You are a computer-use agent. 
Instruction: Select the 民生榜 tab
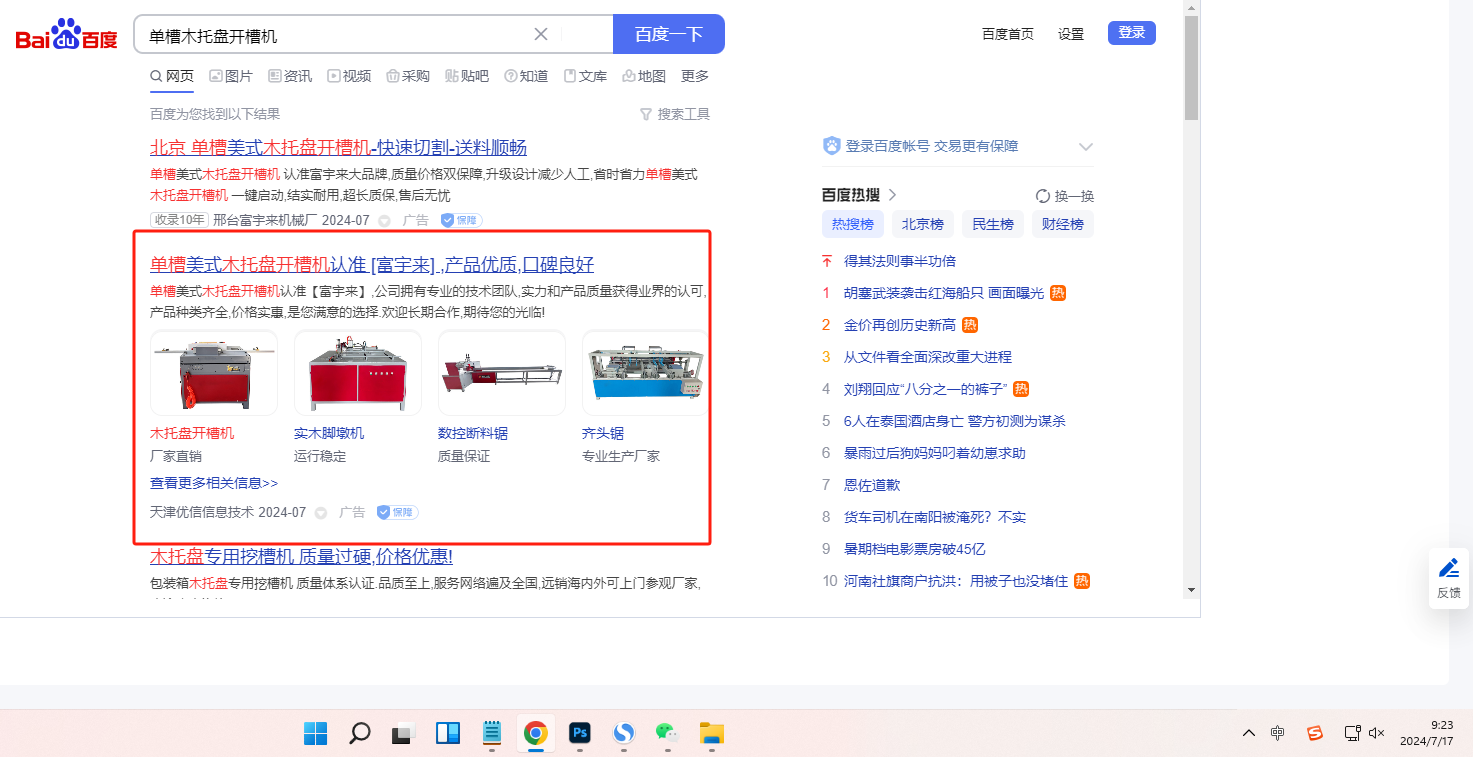click(993, 224)
